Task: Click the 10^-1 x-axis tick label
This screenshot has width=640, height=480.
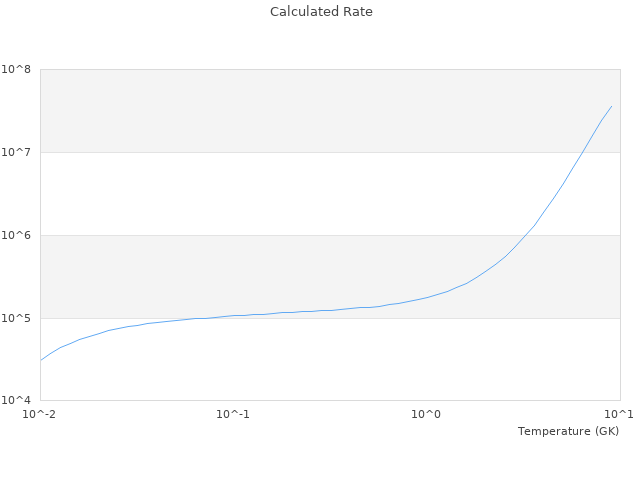Action: (x=233, y=414)
